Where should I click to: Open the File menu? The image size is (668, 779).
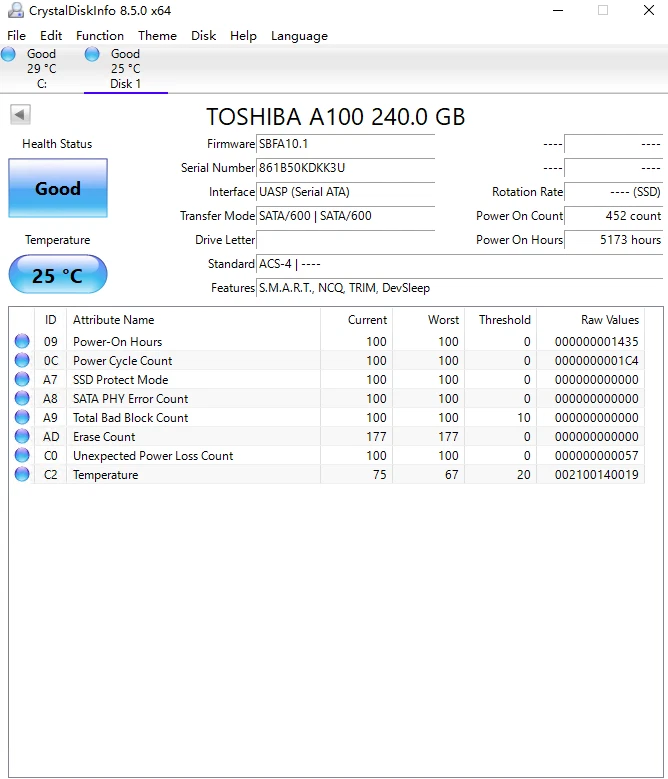[16, 36]
